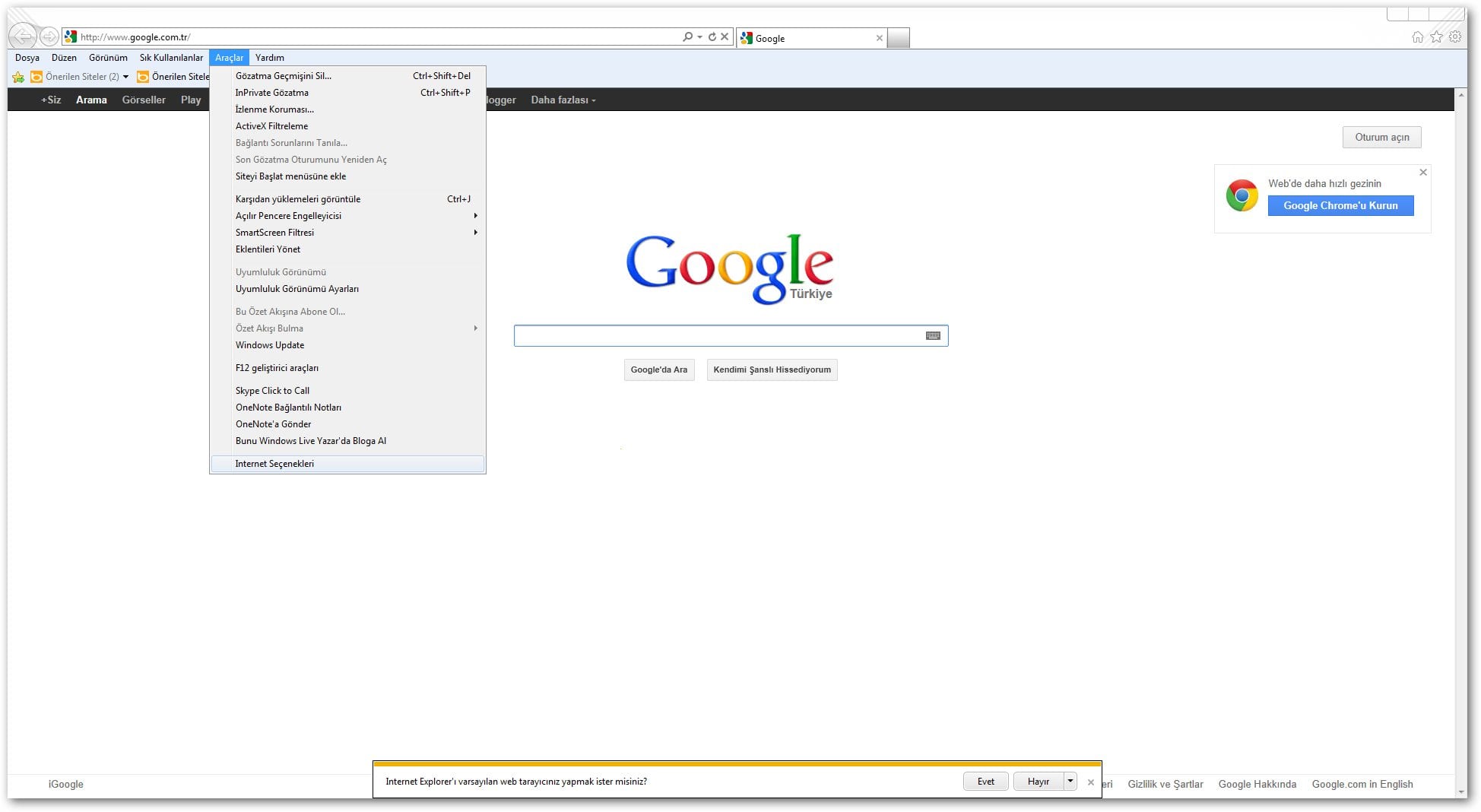
Task: Choose Gözatma Geçmişini Sil menu entry
Action: click(348, 76)
